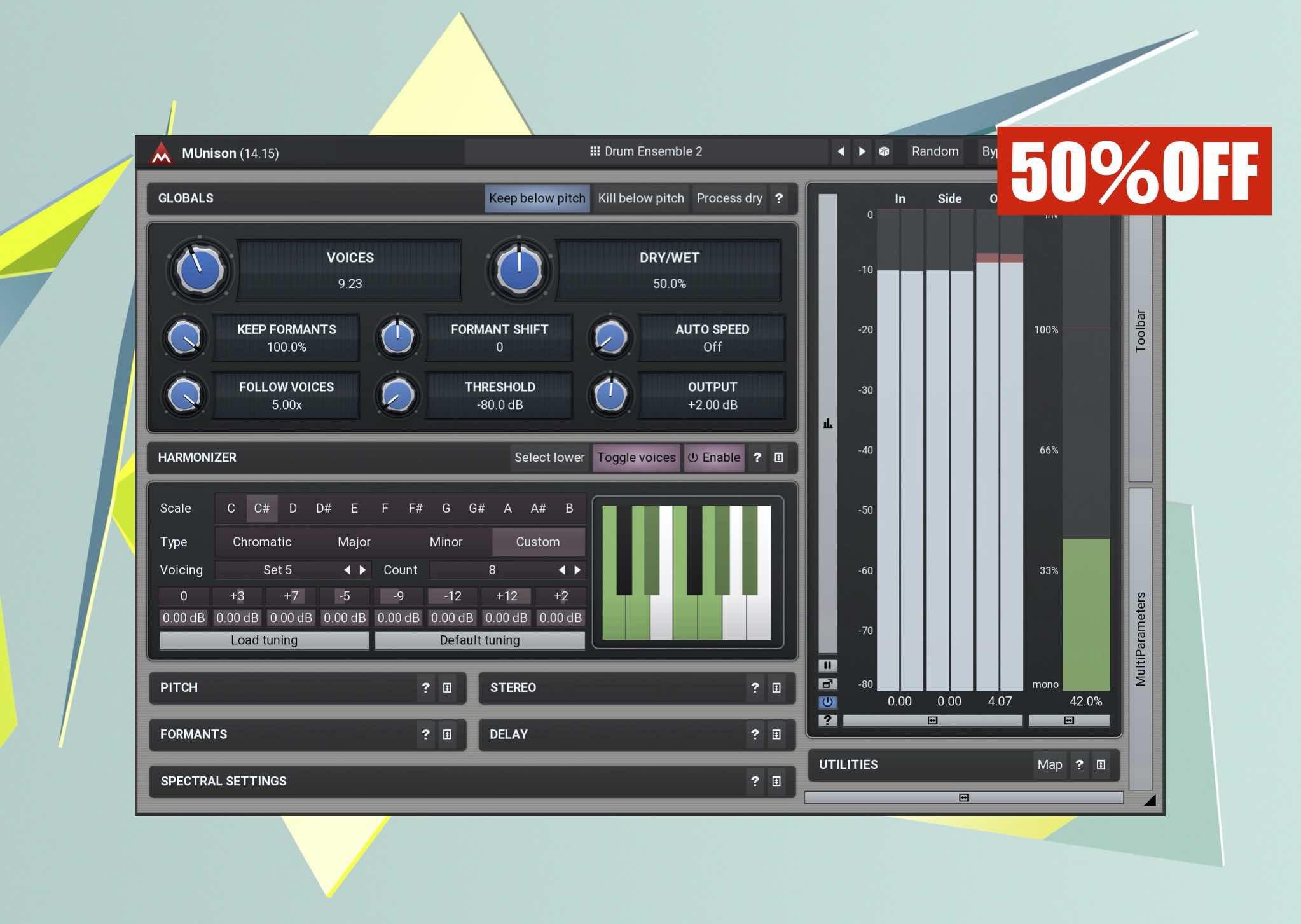The height and width of the screenshot is (924, 1301).
Task: Click the Random button
Action: 934,151
